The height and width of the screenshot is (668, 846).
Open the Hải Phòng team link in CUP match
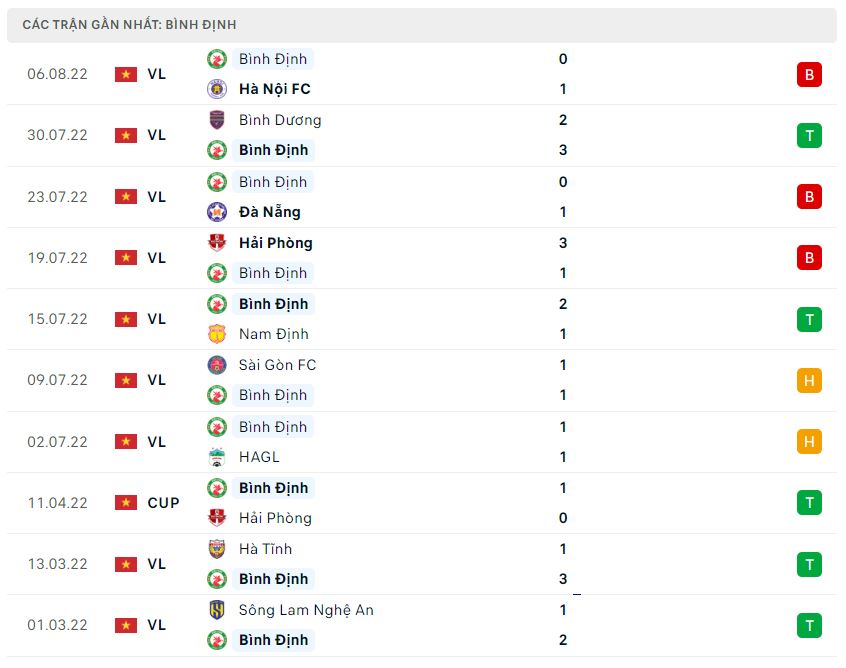(x=275, y=518)
